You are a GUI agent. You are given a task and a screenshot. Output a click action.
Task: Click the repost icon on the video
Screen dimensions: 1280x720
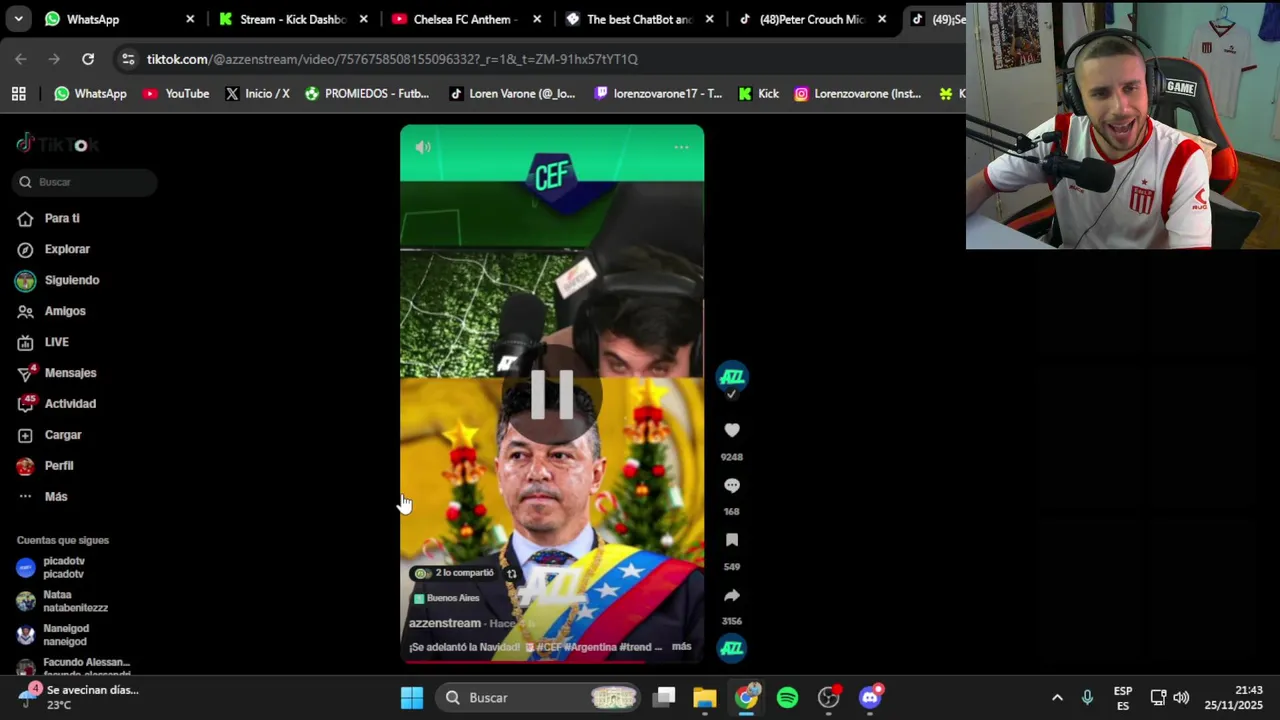512,574
